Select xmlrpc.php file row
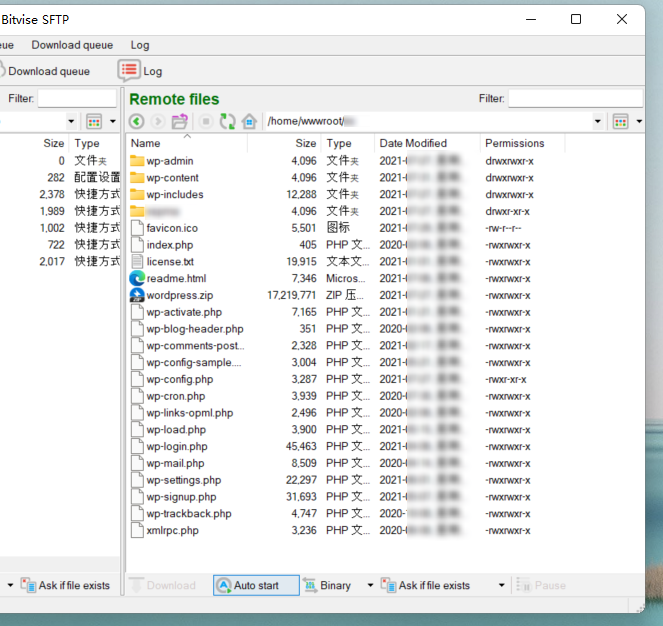The height and width of the screenshot is (626, 663). [345, 530]
